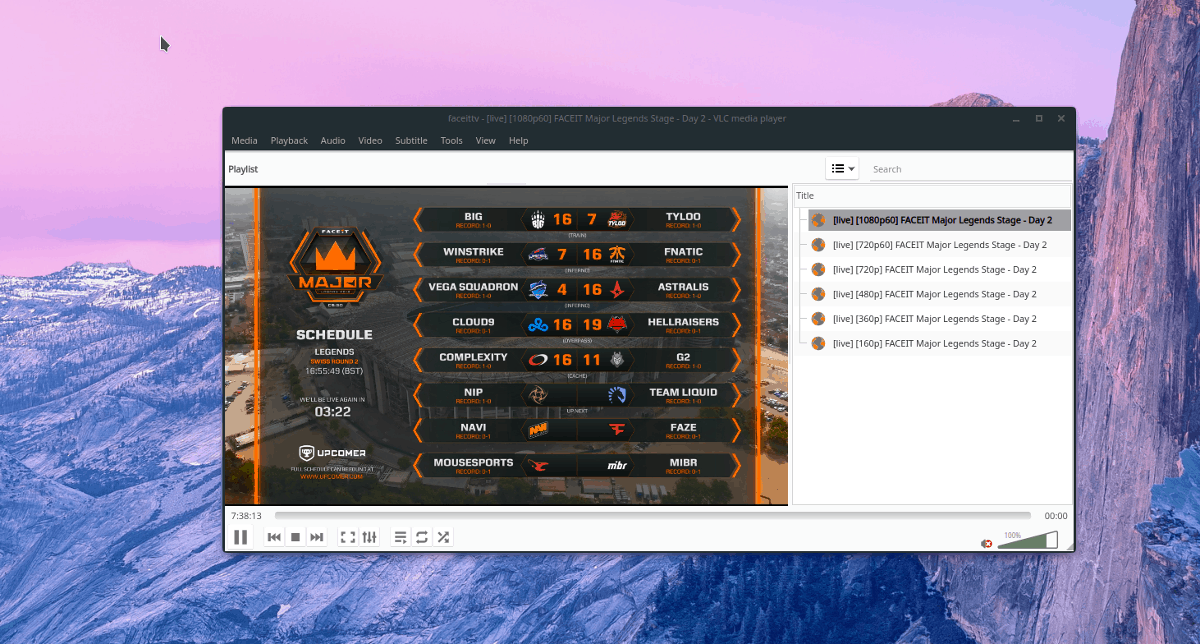This screenshot has height=644, width=1200.
Task: Stop playback using the stop icon
Action: coord(295,537)
